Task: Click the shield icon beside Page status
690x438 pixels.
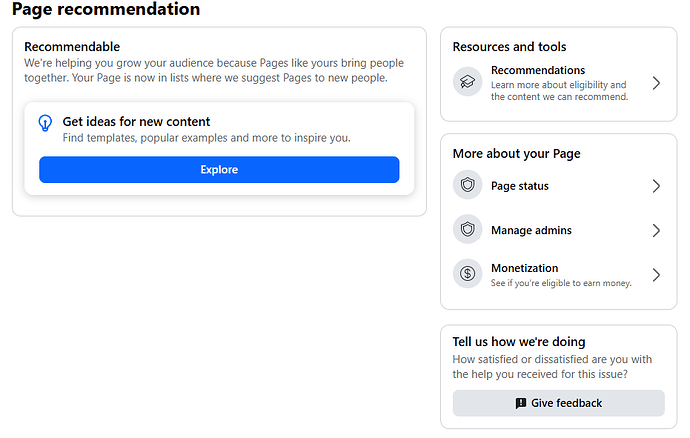Action: click(x=467, y=184)
